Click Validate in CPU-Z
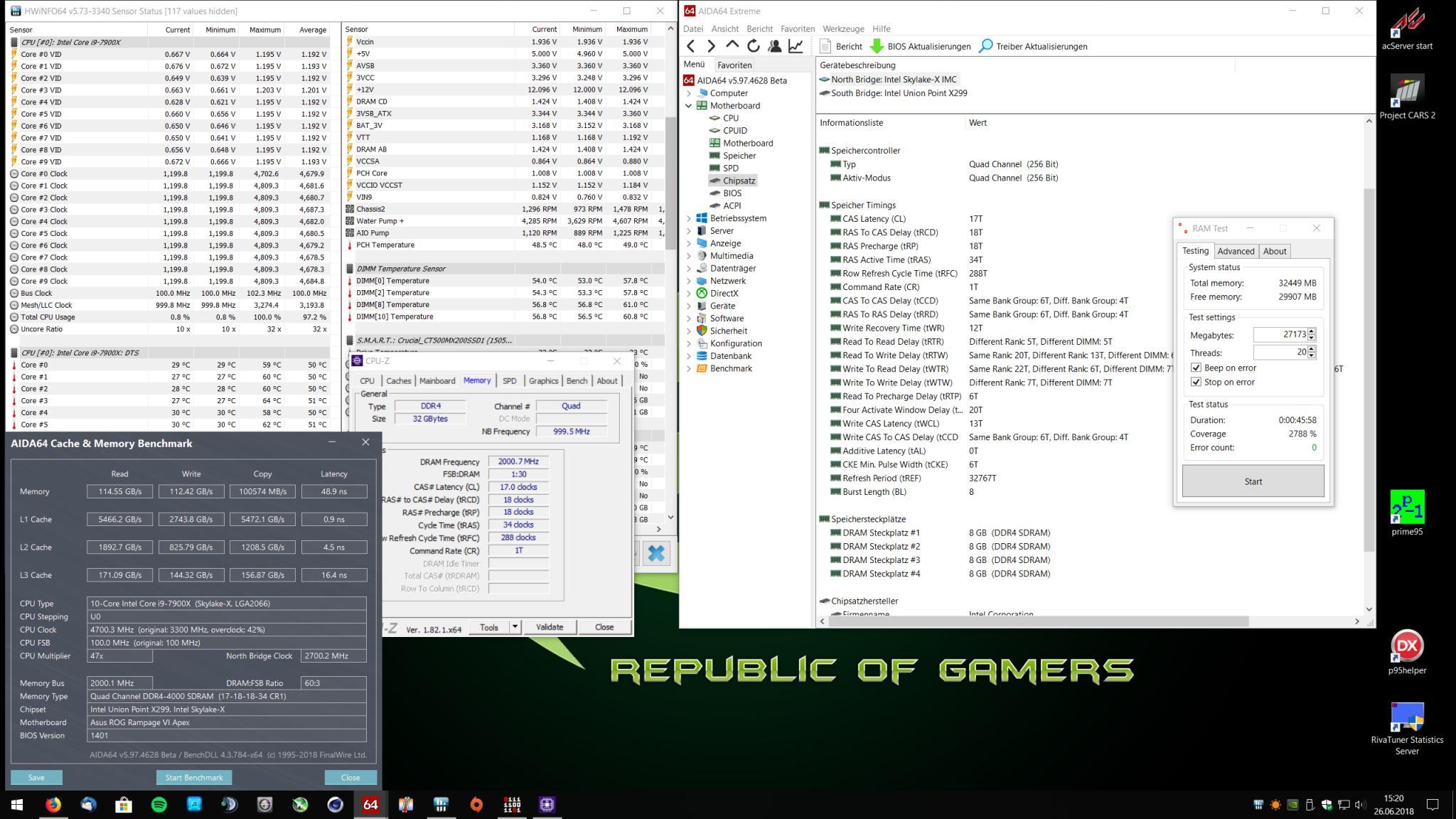The height and width of the screenshot is (819, 1456). point(549,627)
